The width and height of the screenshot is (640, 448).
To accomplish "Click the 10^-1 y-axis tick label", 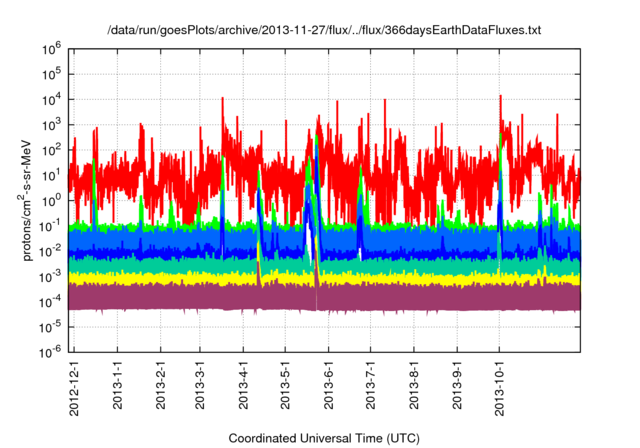I will click(x=51, y=226).
